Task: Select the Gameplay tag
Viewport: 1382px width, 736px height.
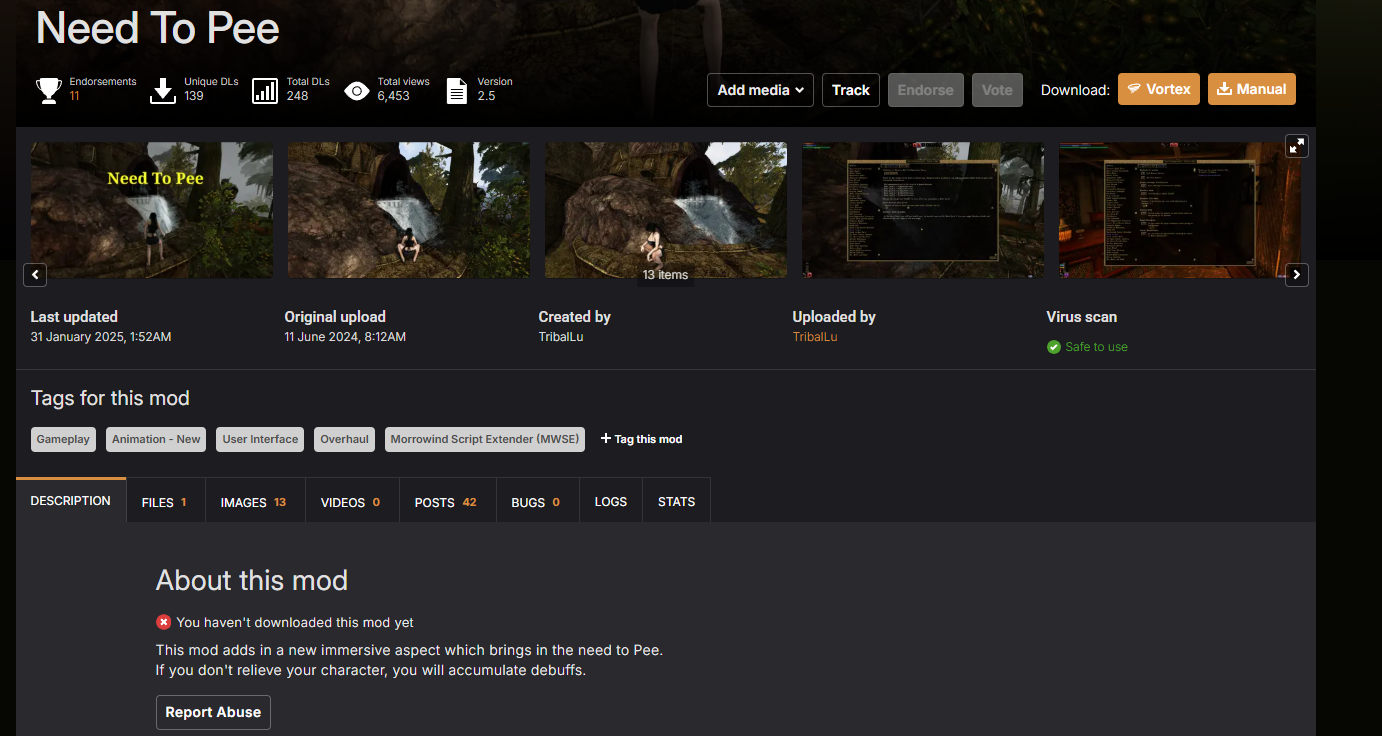Action: (x=63, y=439)
